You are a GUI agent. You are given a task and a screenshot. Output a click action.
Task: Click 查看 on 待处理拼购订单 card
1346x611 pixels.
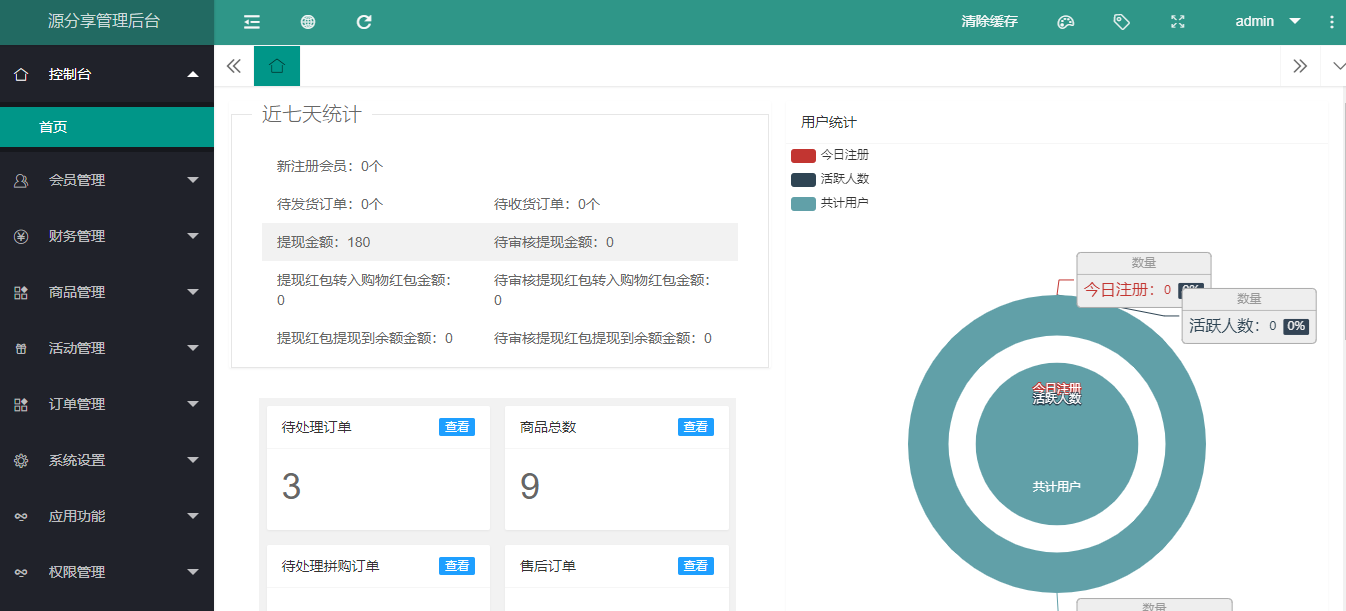(x=457, y=566)
